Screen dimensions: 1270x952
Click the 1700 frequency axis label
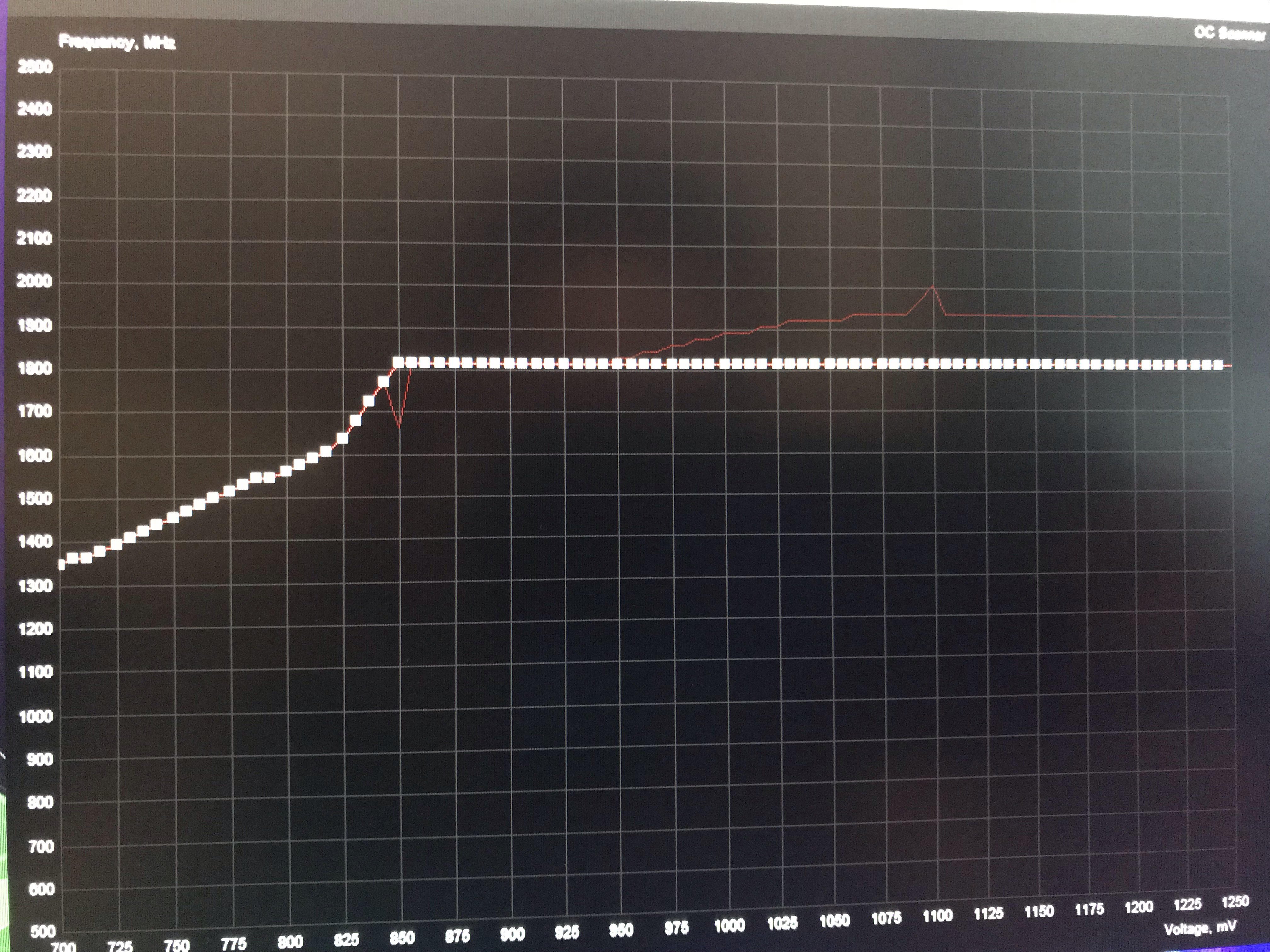[35, 411]
